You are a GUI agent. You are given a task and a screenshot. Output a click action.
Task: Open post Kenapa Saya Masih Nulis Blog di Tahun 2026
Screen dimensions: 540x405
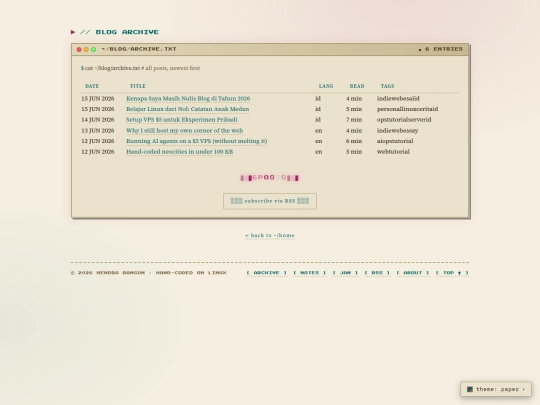[188, 98]
